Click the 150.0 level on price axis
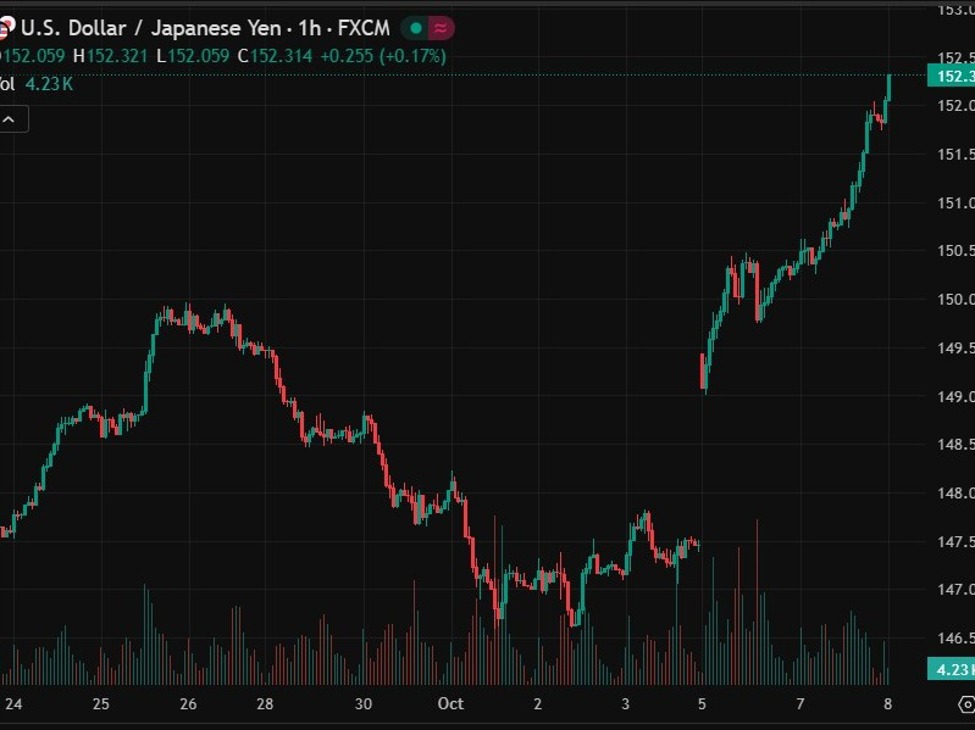975x730 pixels. (x=954, y=299)
